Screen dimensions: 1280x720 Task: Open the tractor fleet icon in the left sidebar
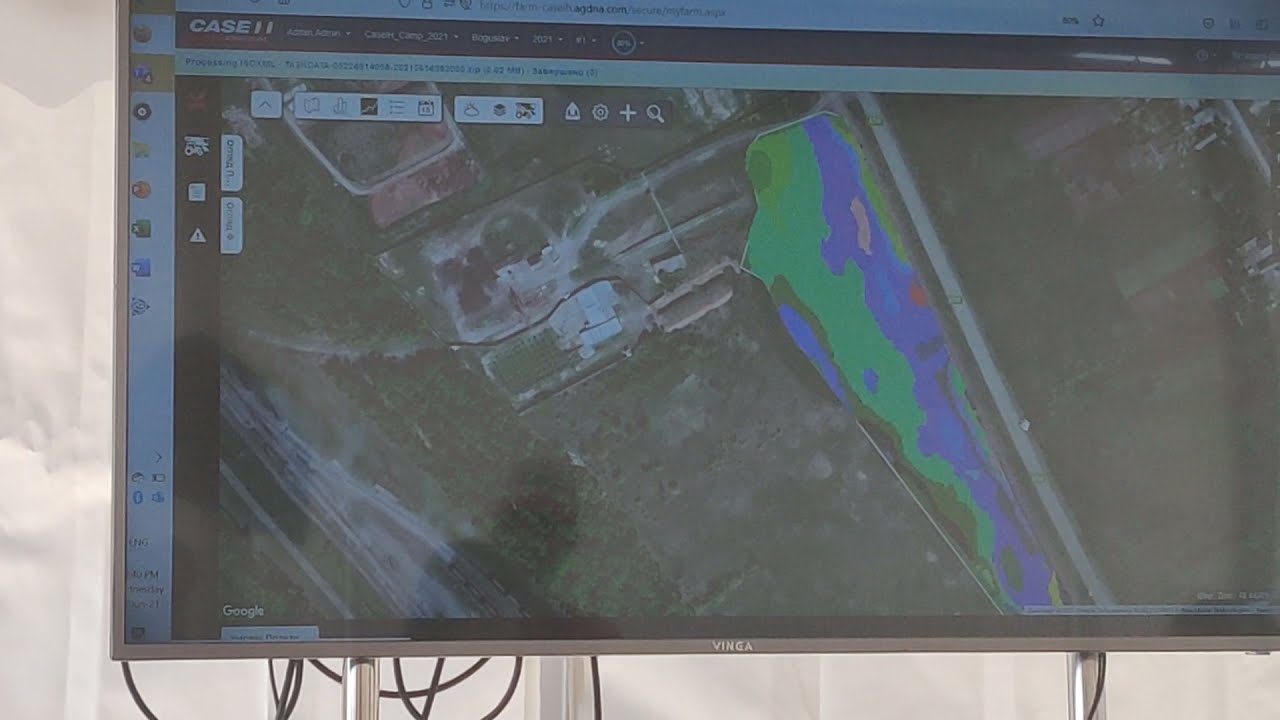click(x=196, y=147)
